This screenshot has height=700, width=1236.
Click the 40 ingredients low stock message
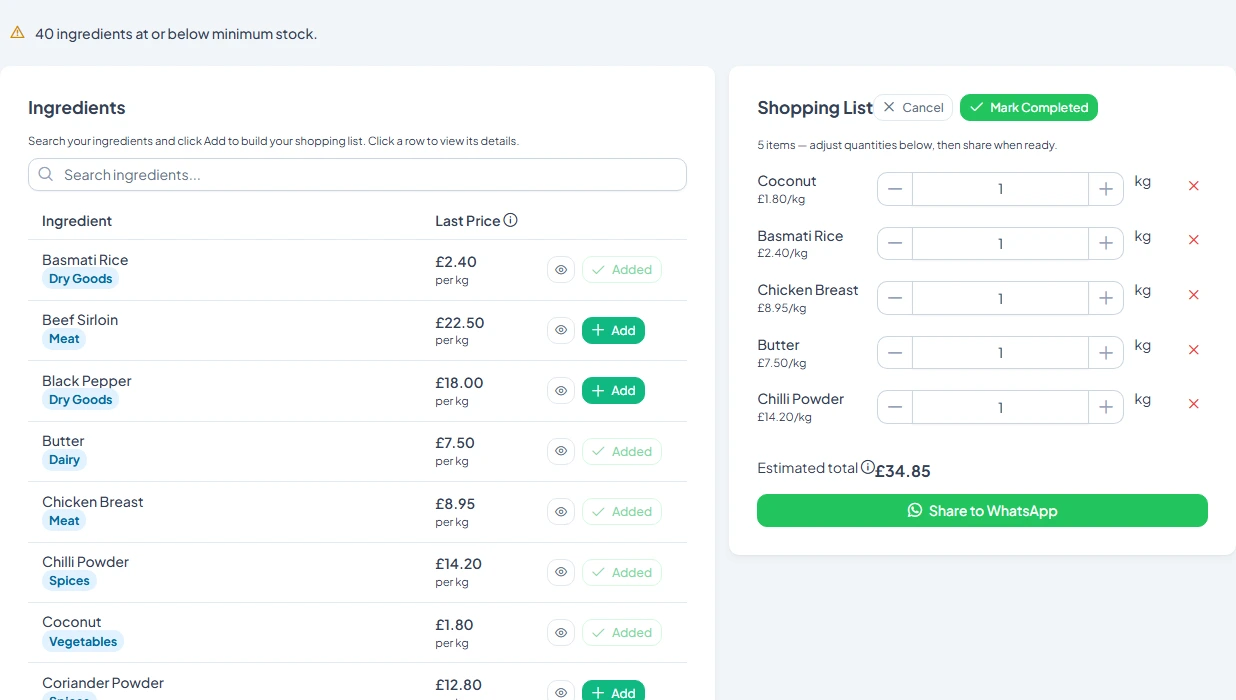[x=176, y=34]
